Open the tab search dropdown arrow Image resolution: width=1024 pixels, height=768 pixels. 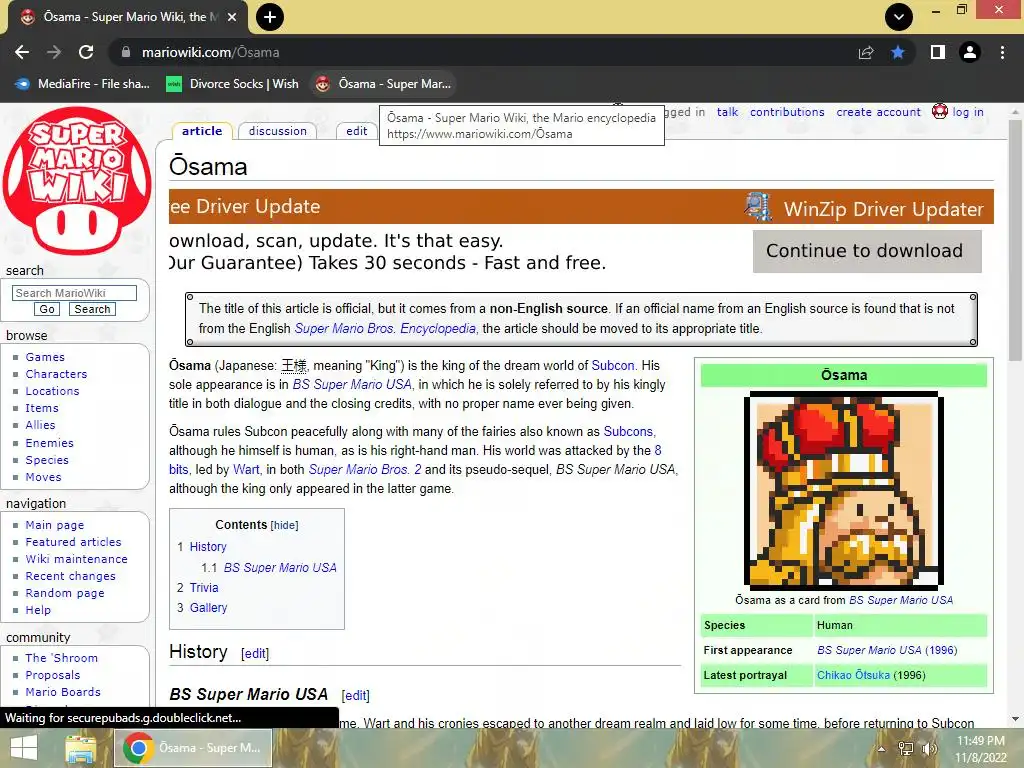point(899,17)
